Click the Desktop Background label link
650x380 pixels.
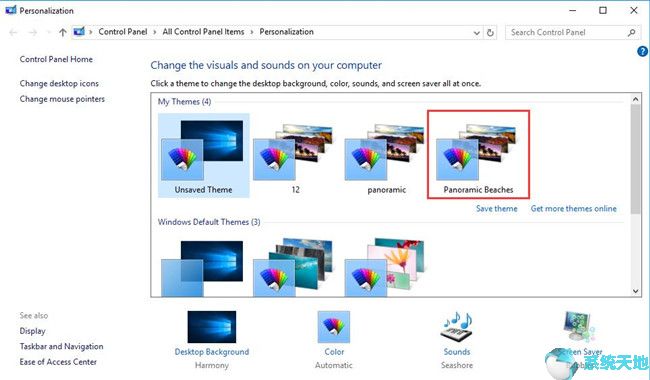point(212,352)
